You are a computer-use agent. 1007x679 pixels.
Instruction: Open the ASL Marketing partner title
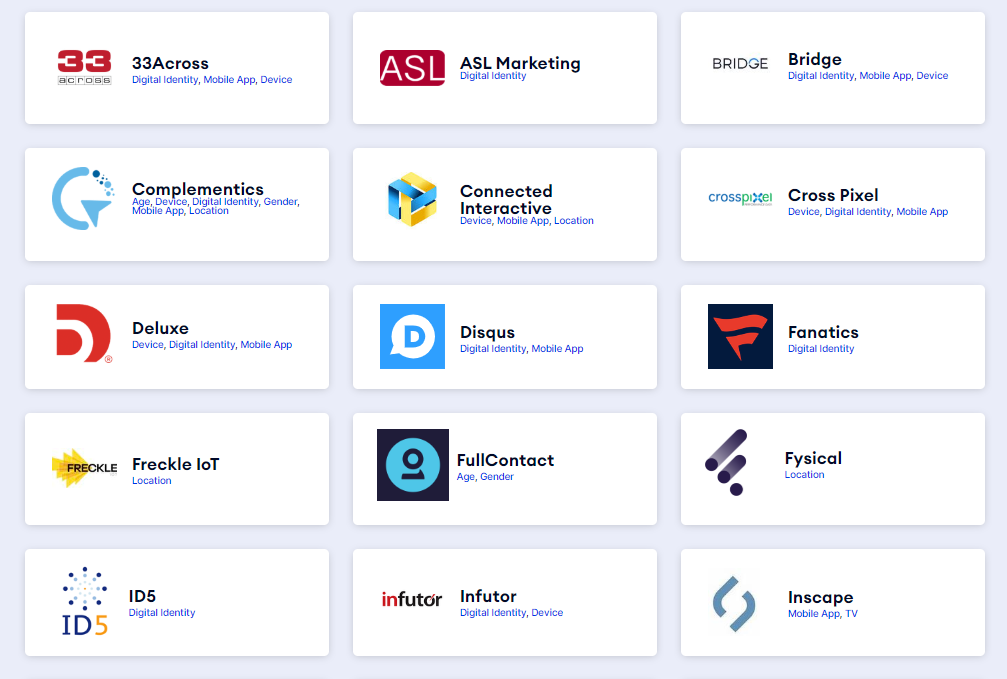coord(520,63)
